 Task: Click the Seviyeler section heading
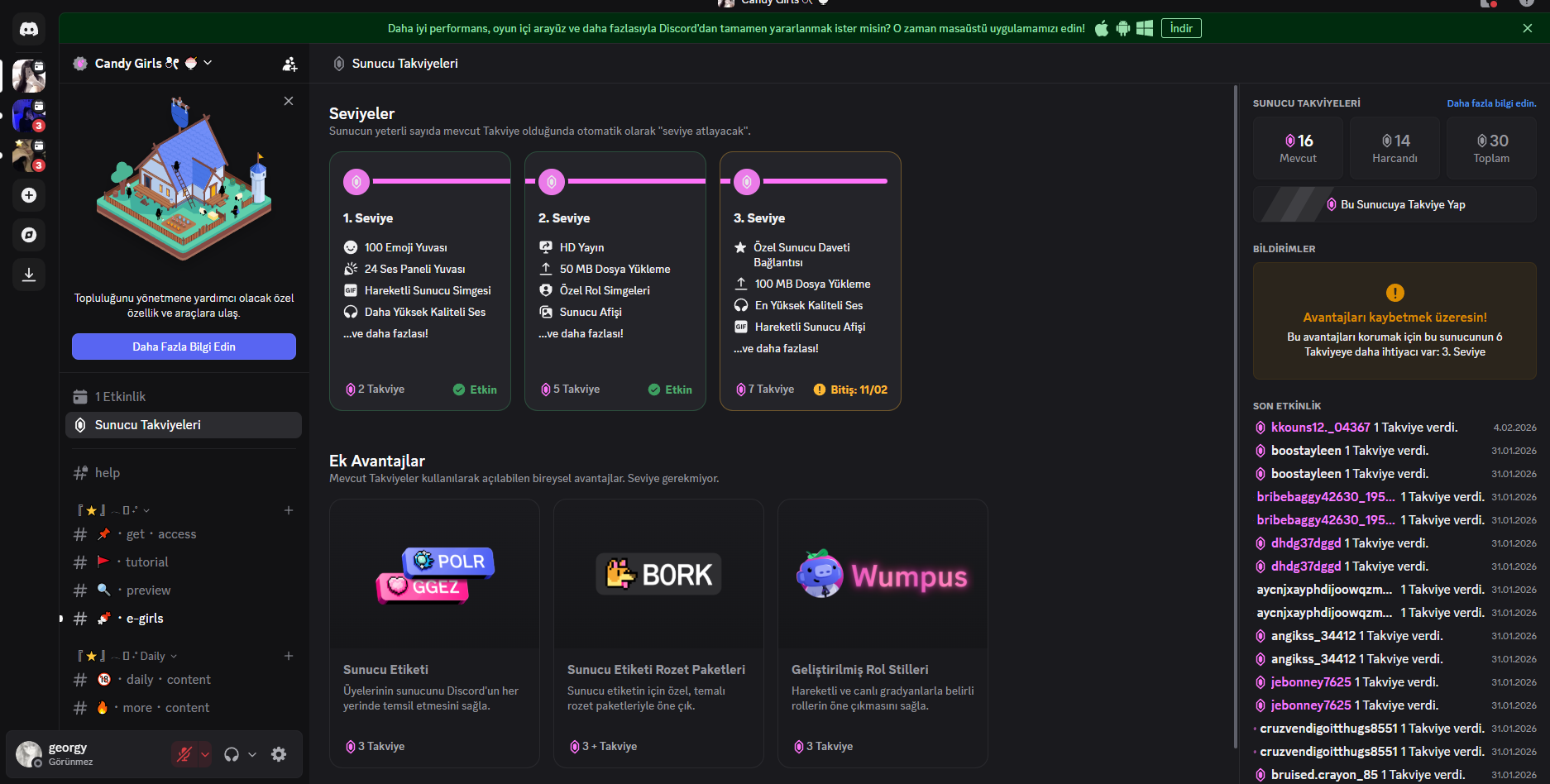tap(361, 113)
